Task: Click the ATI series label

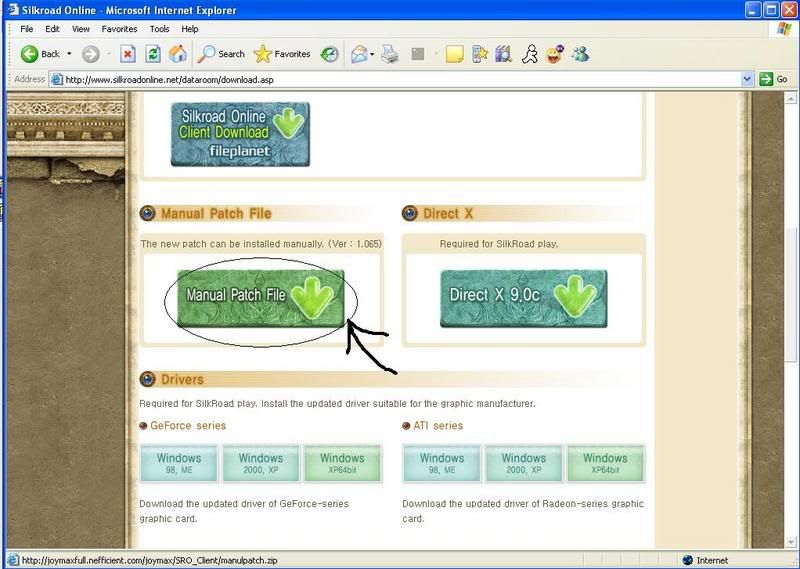Action: [438, 426]
